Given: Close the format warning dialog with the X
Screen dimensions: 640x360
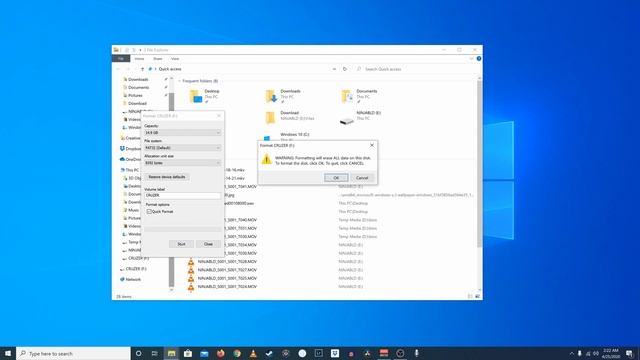Looking at the screenshot, I should [372, 145].
